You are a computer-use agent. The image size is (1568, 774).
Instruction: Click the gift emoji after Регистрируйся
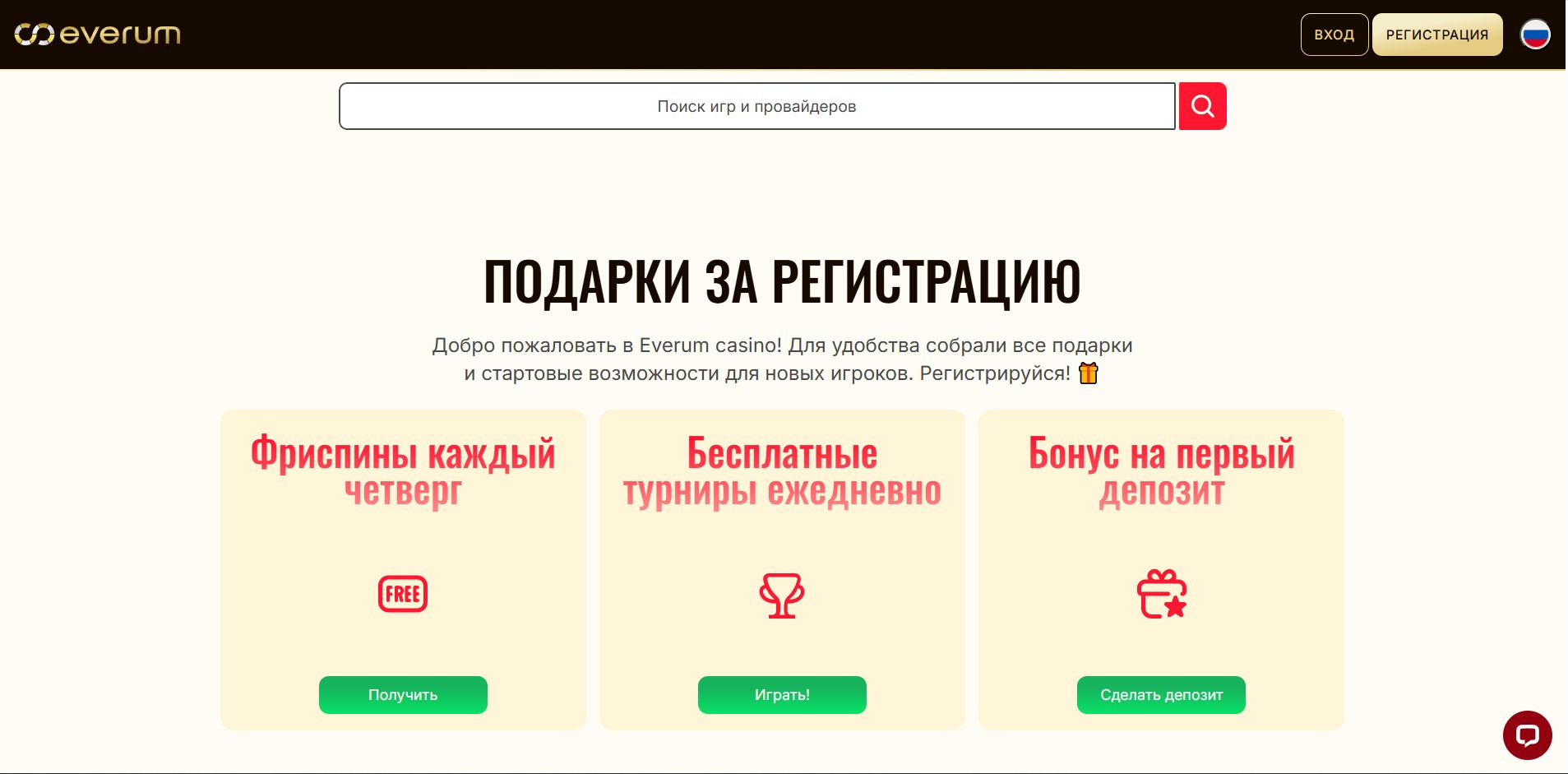(1088, 373)
